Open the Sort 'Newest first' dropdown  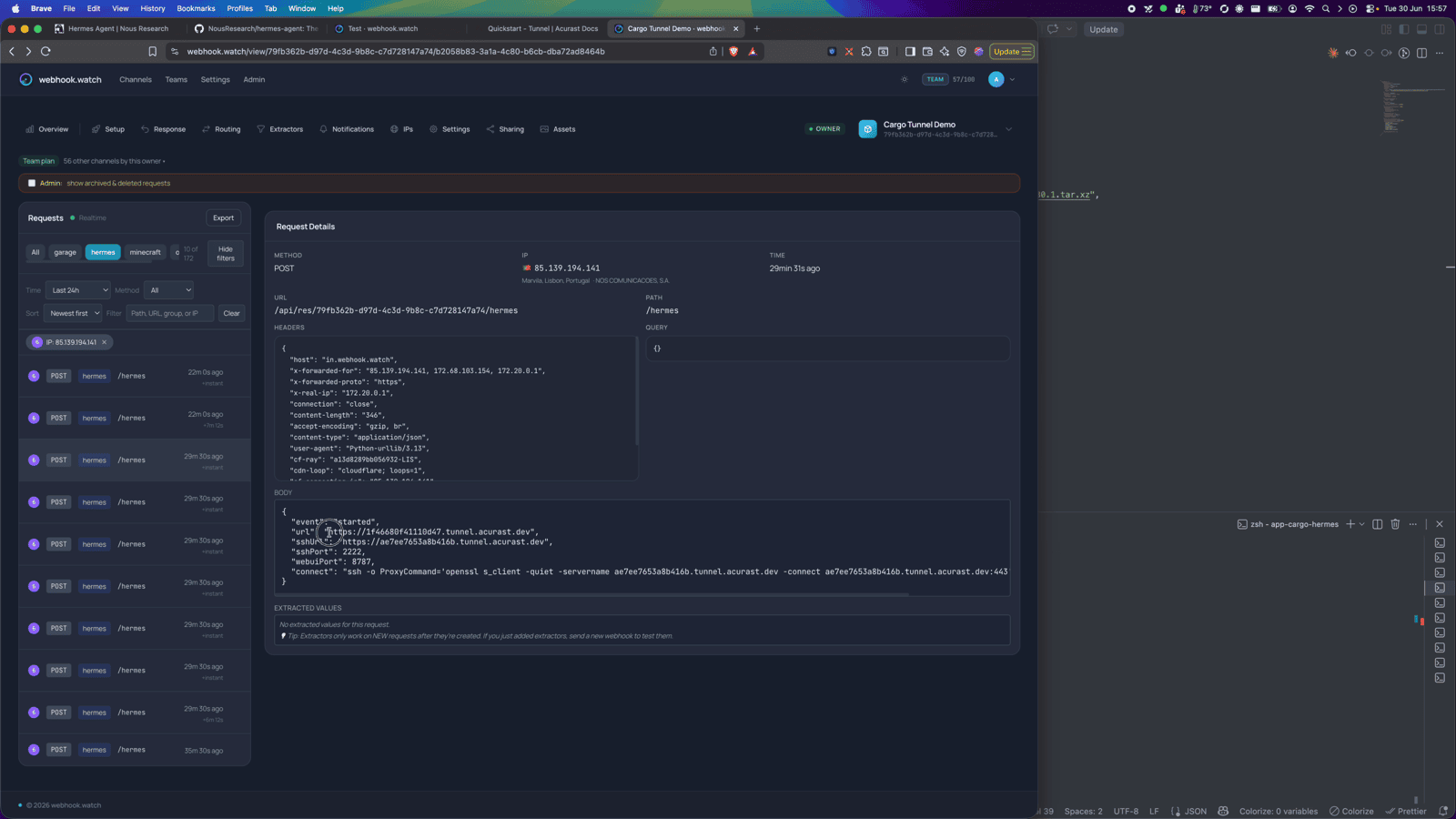pyautogui.click(x=73, y=313)
